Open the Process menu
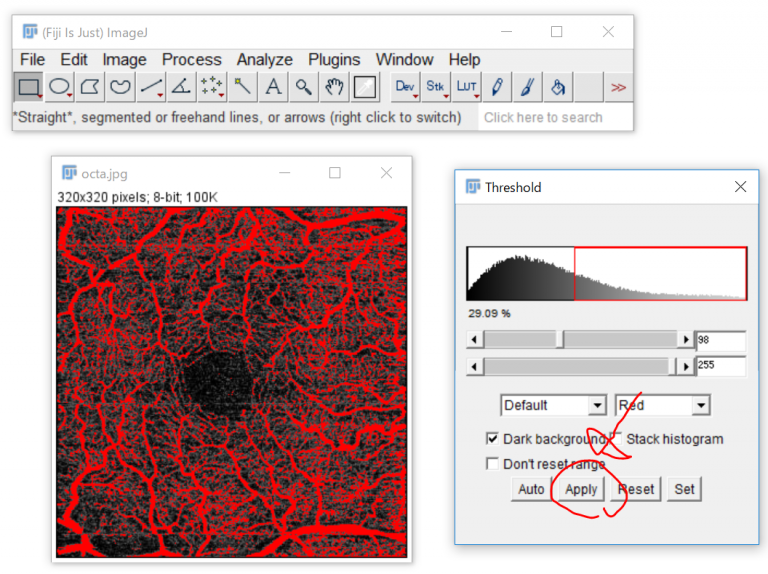 [192, 60]
